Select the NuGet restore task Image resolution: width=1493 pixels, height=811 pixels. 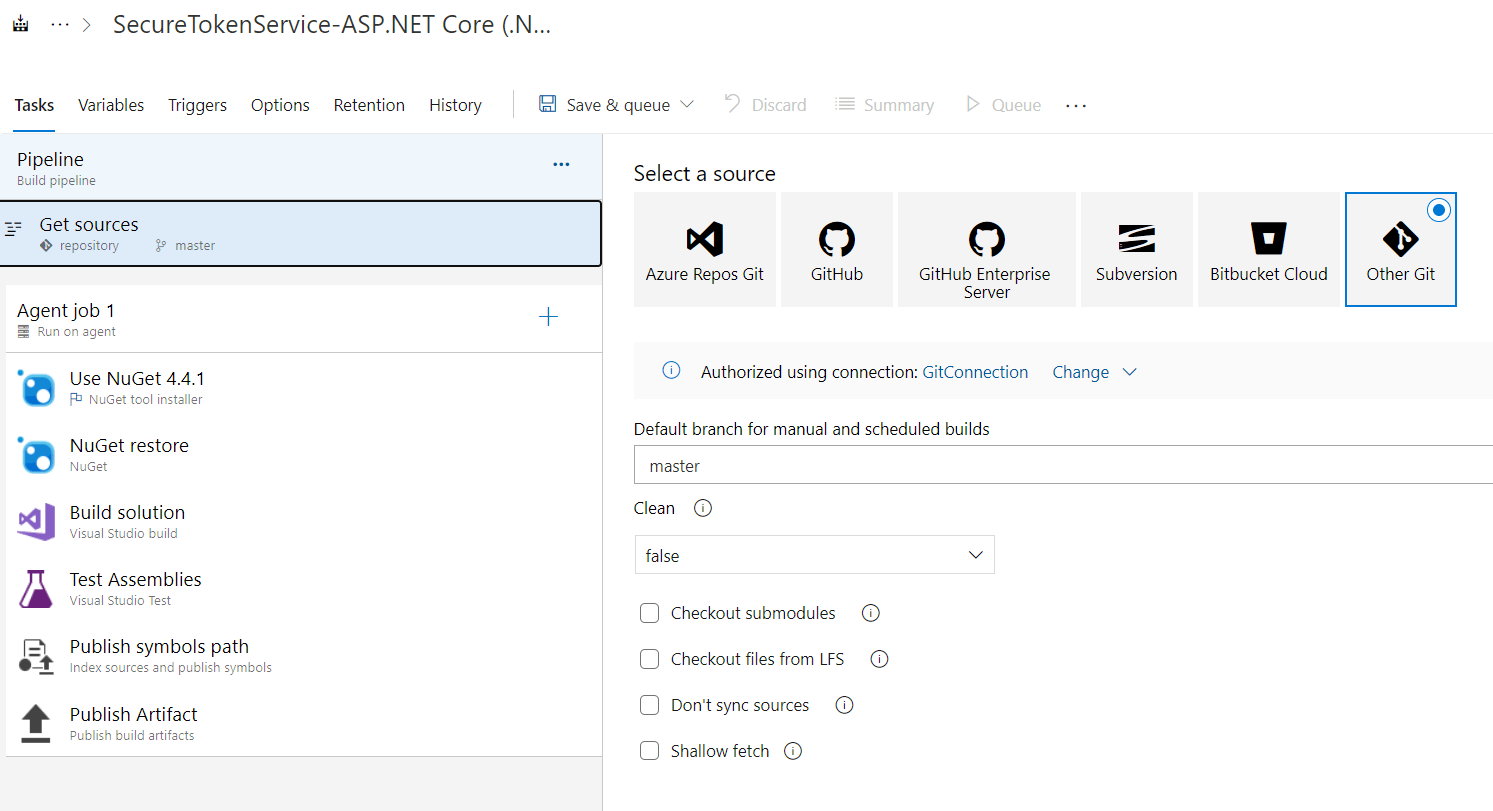coord(304,454)
